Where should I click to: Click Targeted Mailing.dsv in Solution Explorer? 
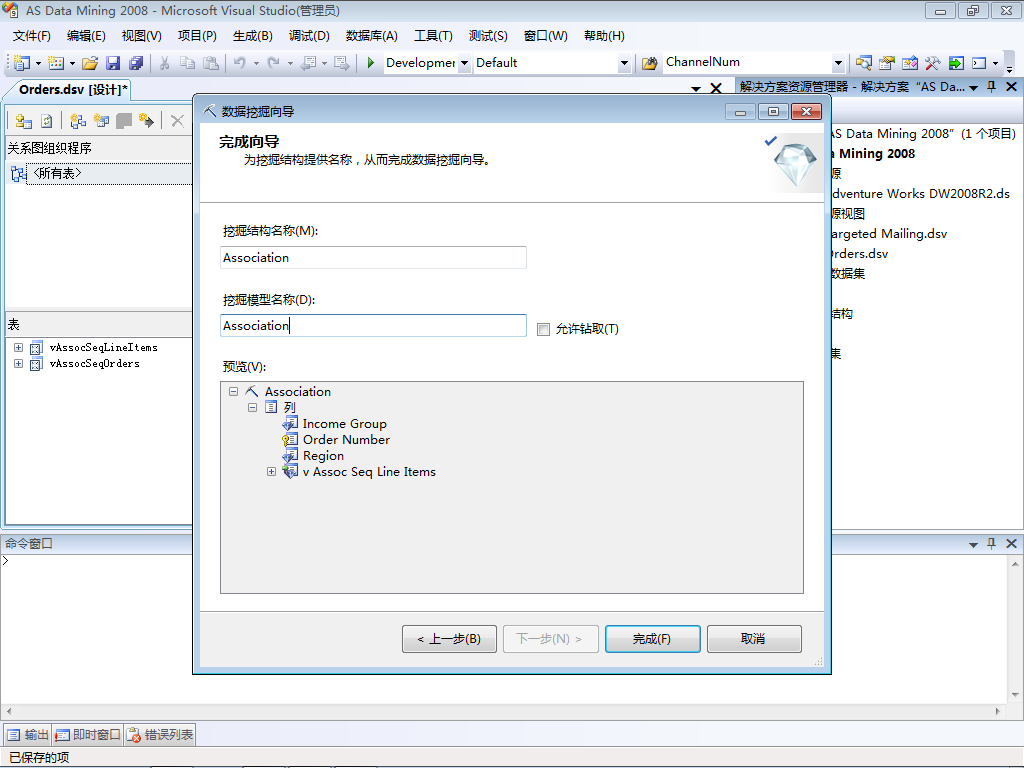click(x=888, y=234)
